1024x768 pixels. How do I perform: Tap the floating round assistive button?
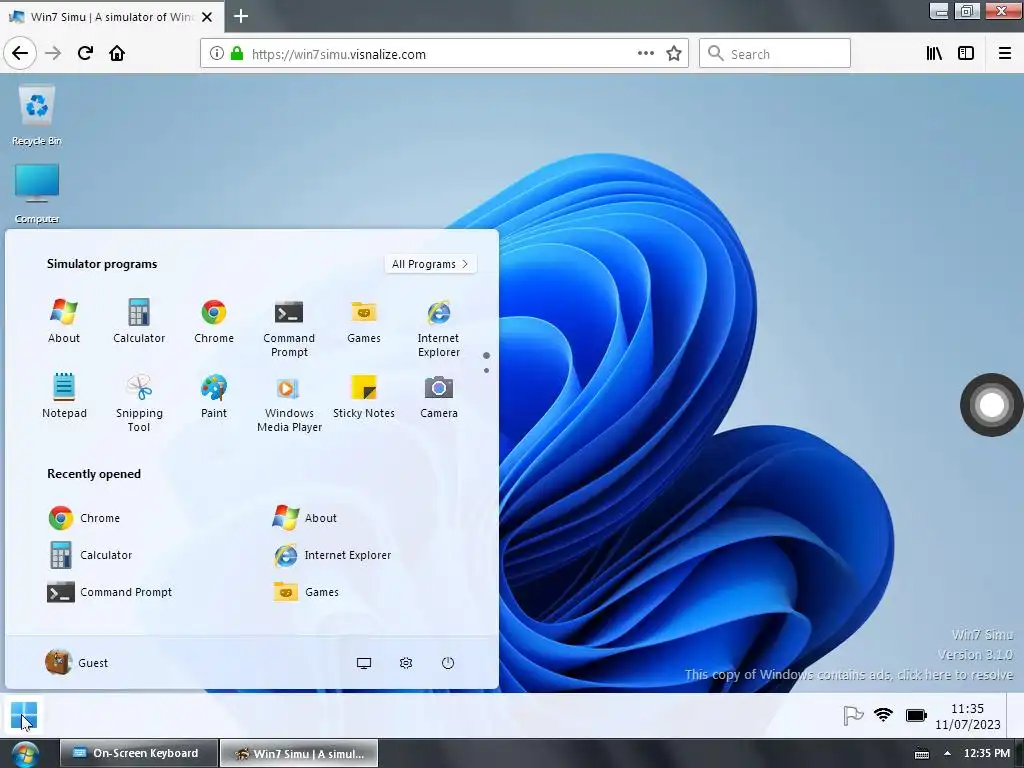point(991,405)
